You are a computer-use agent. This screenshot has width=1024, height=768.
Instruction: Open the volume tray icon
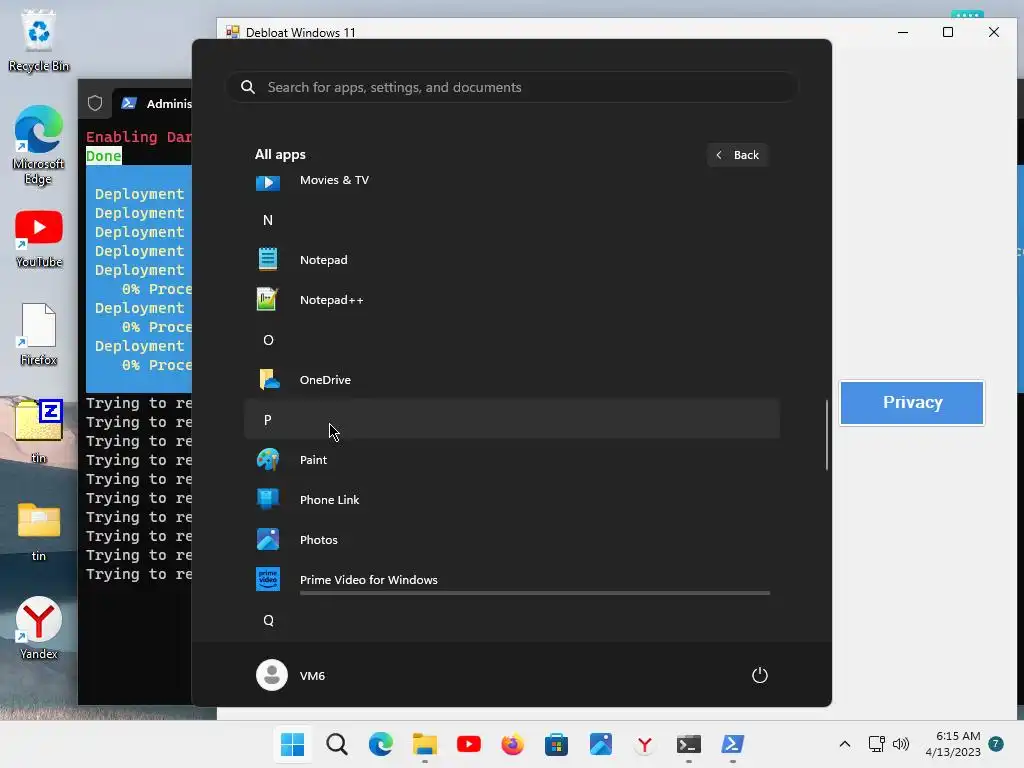click(x=901, y=744)
